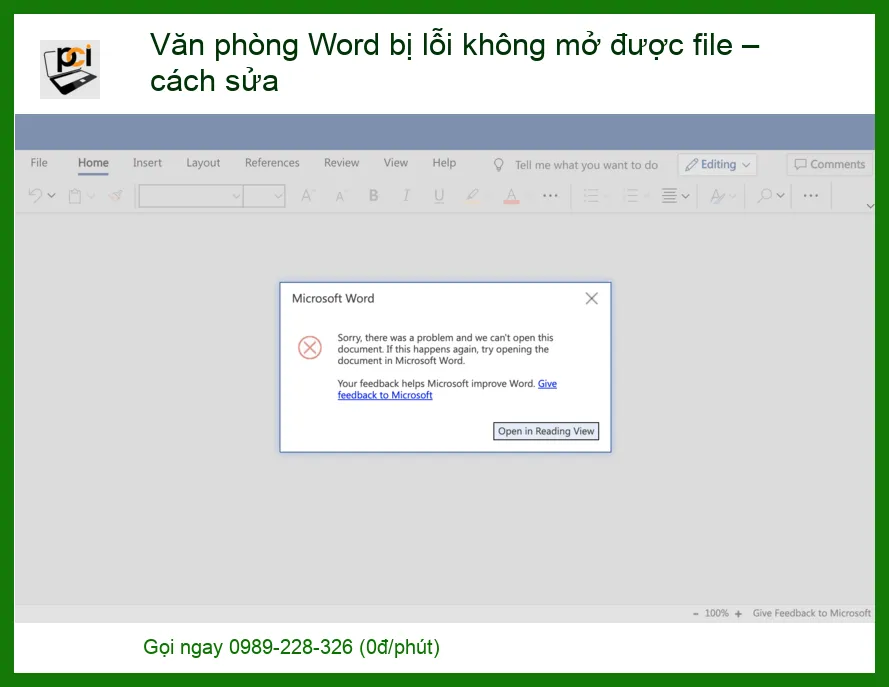
Task: Click the Numbering list icon
Action: point(631,196)
